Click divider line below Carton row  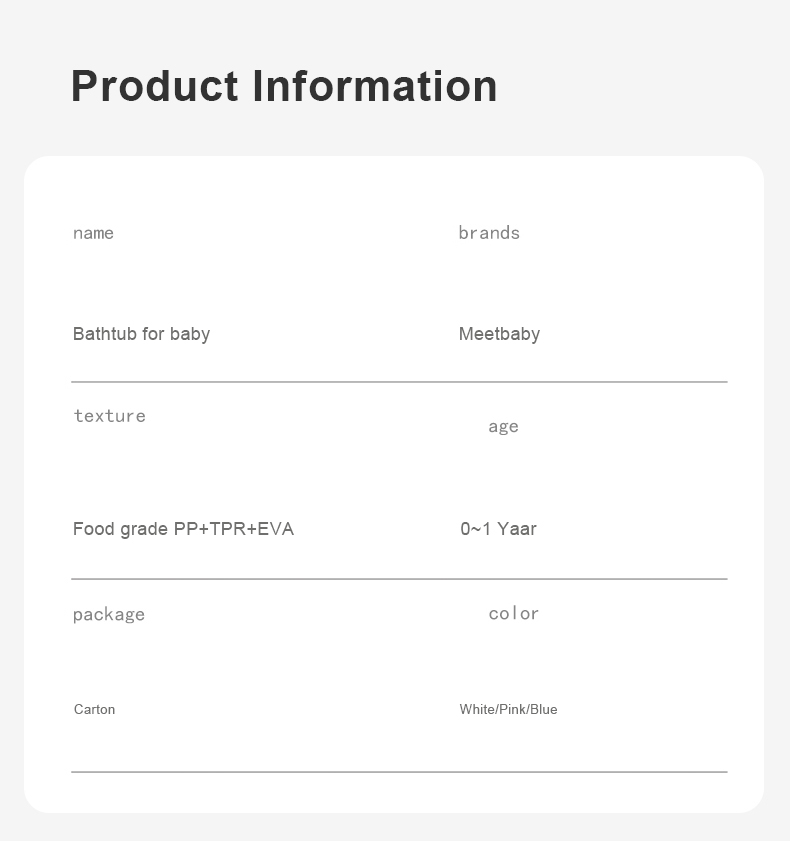point(400,772)
